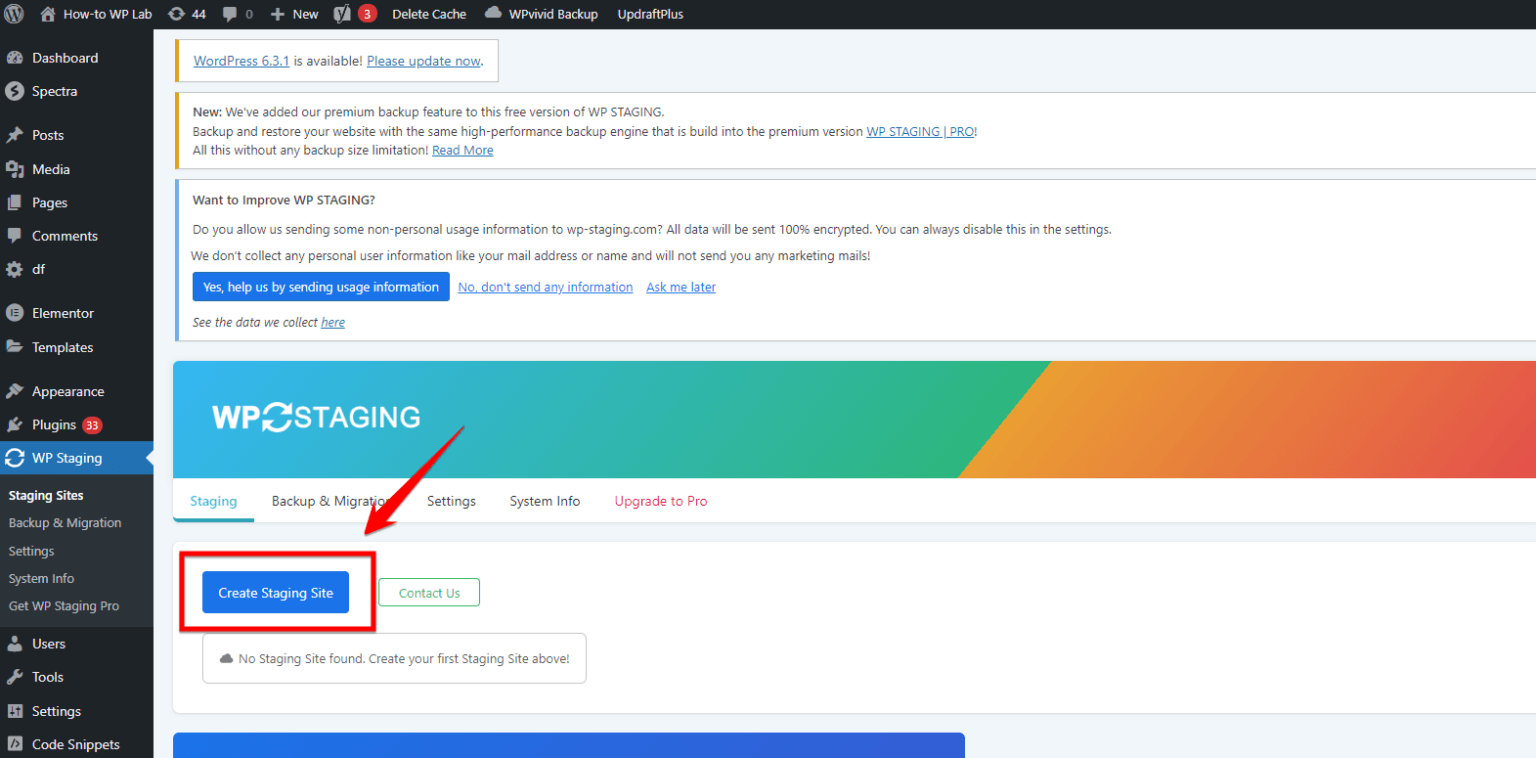Viewport: 1536px width, 758px height.
Task: Create new content via the + New item
Action: pos(293,14)
